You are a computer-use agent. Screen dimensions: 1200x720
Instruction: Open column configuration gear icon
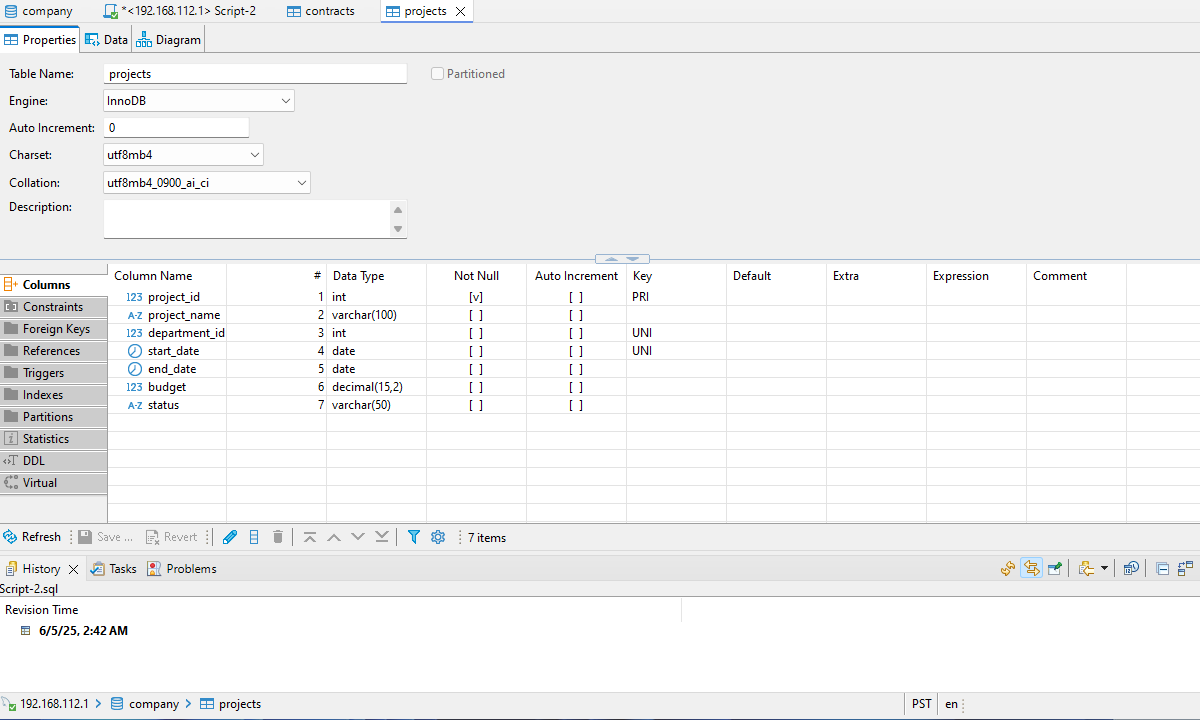coord(438,537)
